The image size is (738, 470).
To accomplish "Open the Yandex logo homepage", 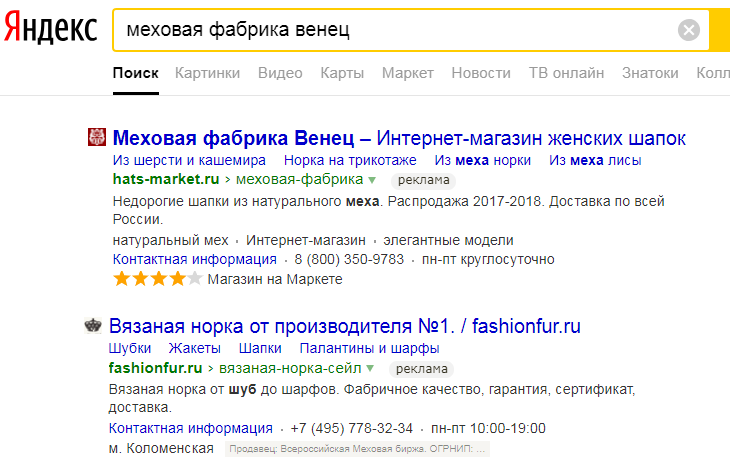I will click(x=50, y=28).
